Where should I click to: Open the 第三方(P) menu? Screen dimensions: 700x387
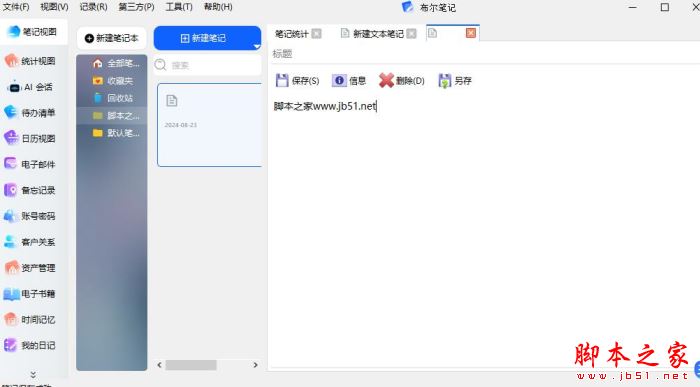click(x=136, y=7)
